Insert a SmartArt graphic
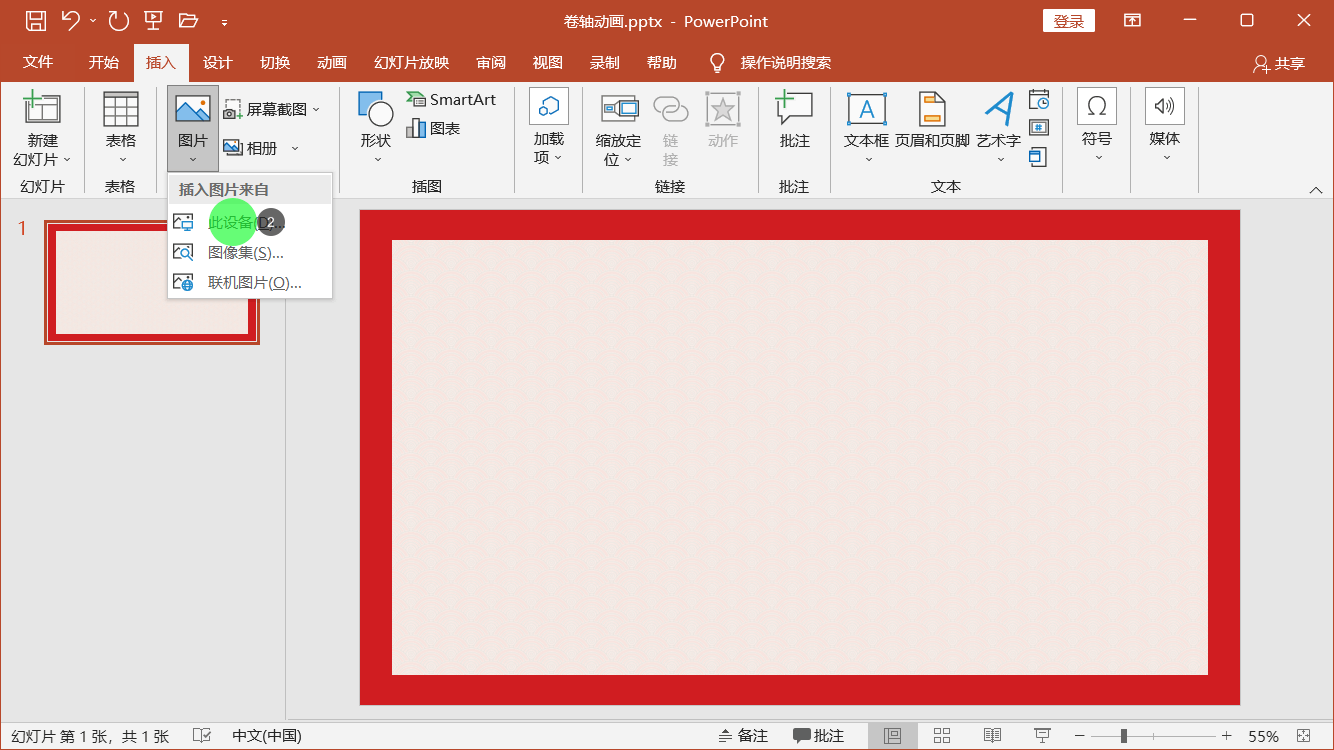 click(x=451, y=99)
